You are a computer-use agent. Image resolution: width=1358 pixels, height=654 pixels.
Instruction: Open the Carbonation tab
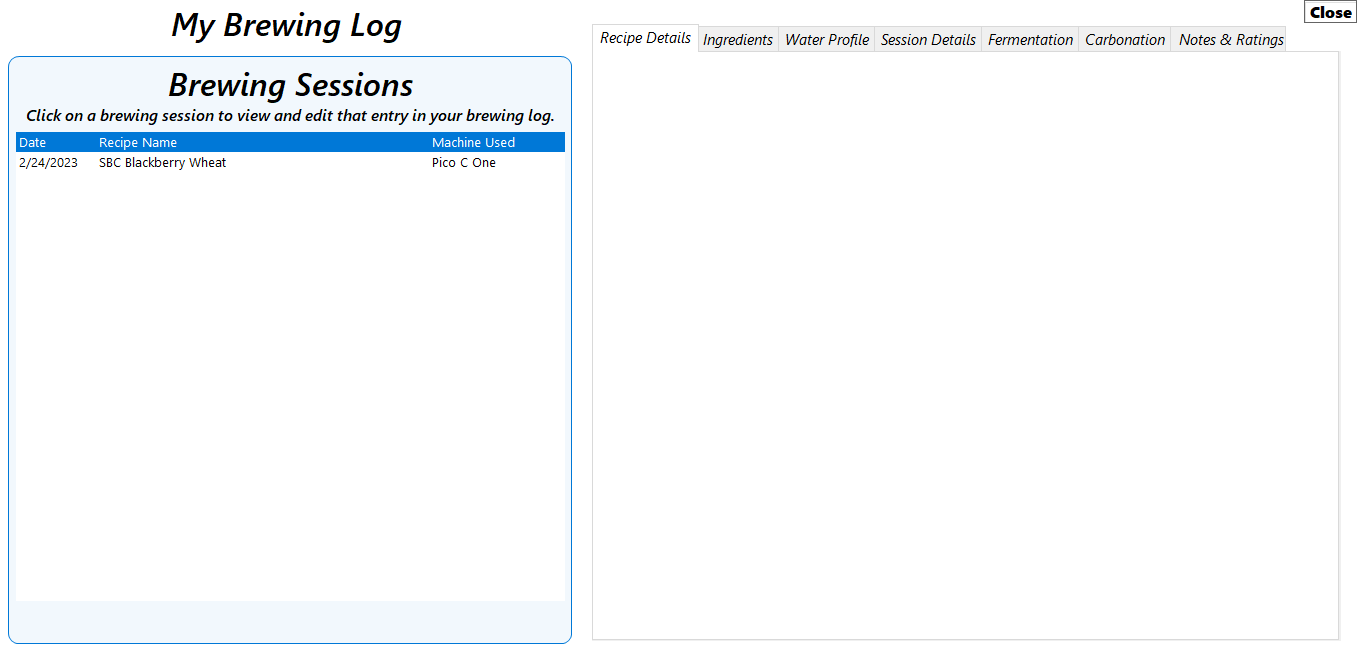(1124, 39)
